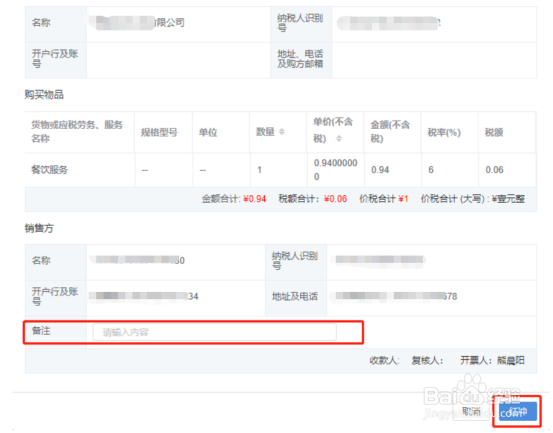Click the 收款人 label
Viewport: 553px width, 433px height.
384,360
